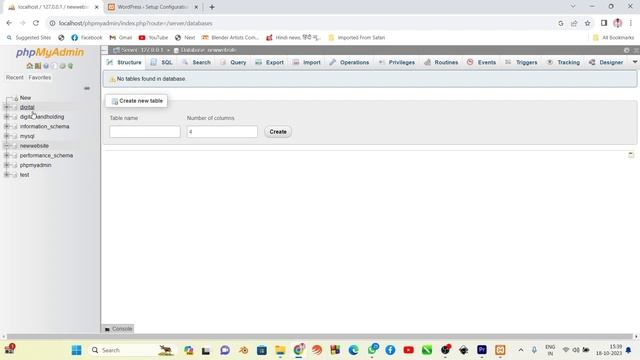Open the Query tab
The height and width of the screenshot is (360, 640).
point(233,62)
